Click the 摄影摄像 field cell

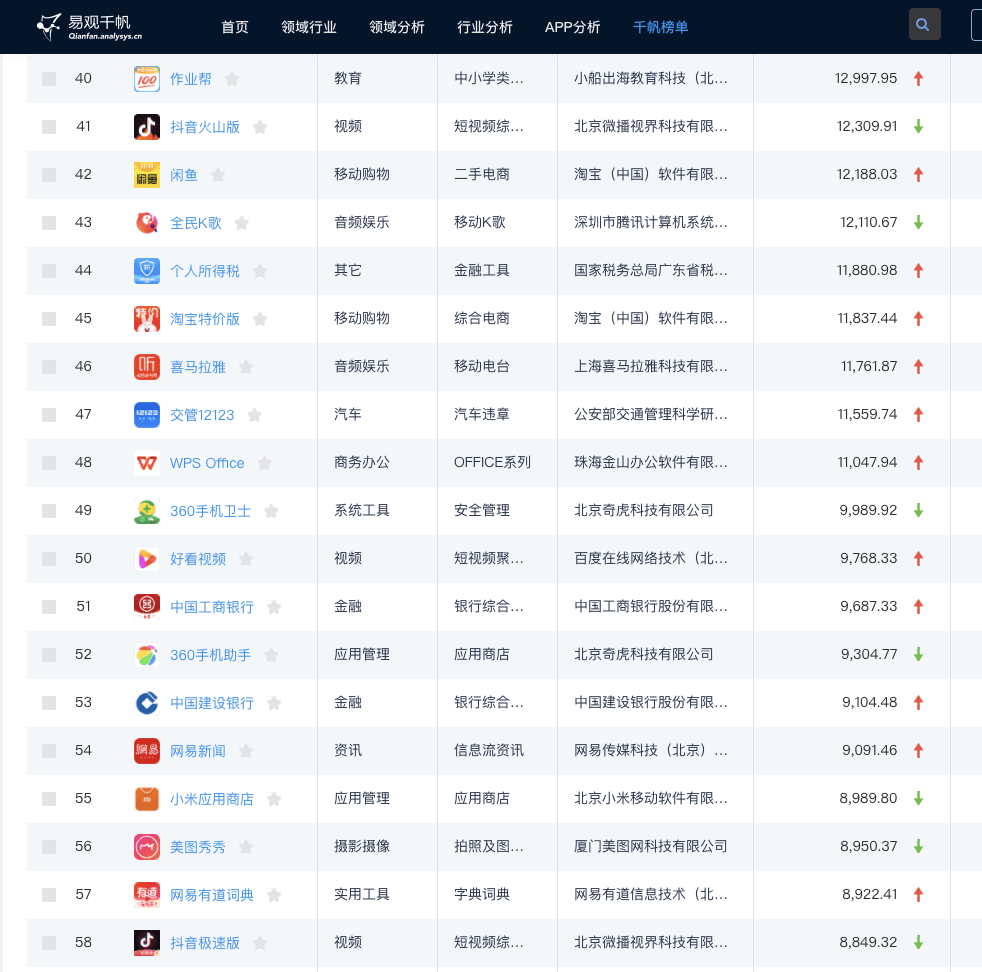pyautogui.click(x=362, y=846)
